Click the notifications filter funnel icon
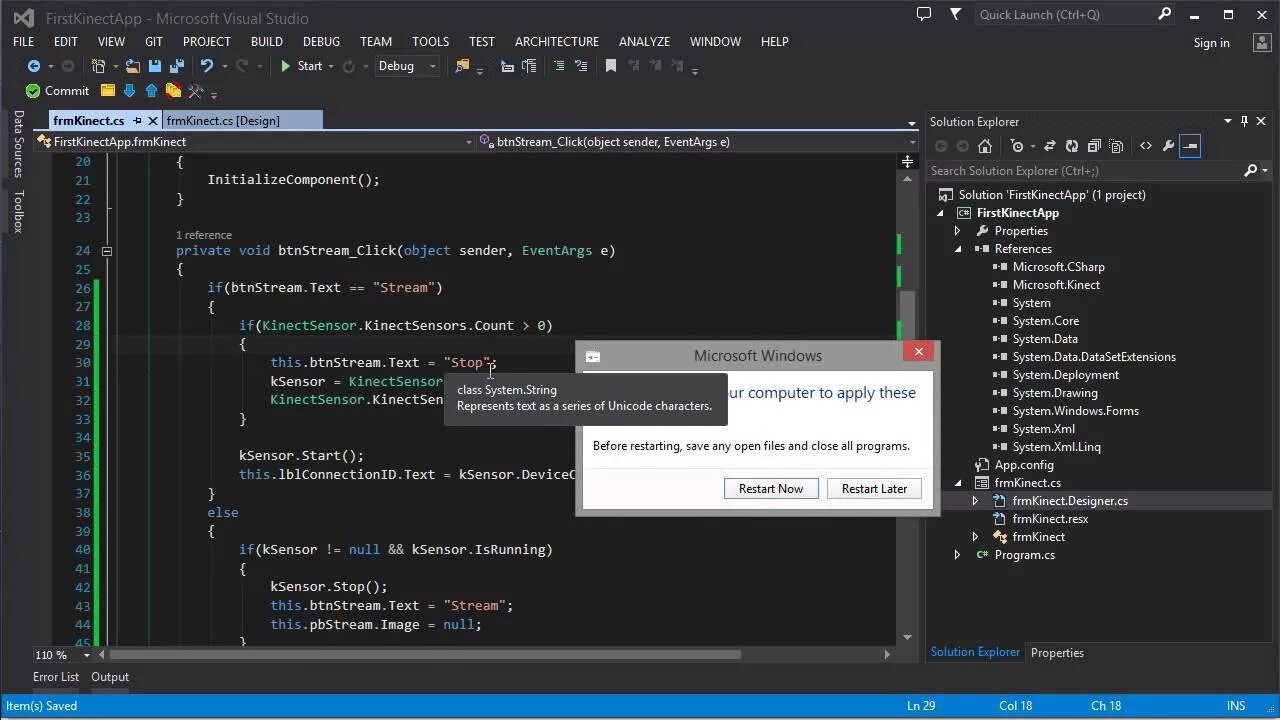Image resolution: width=1280 pixels, height=720 pixels. coord(955,14)
